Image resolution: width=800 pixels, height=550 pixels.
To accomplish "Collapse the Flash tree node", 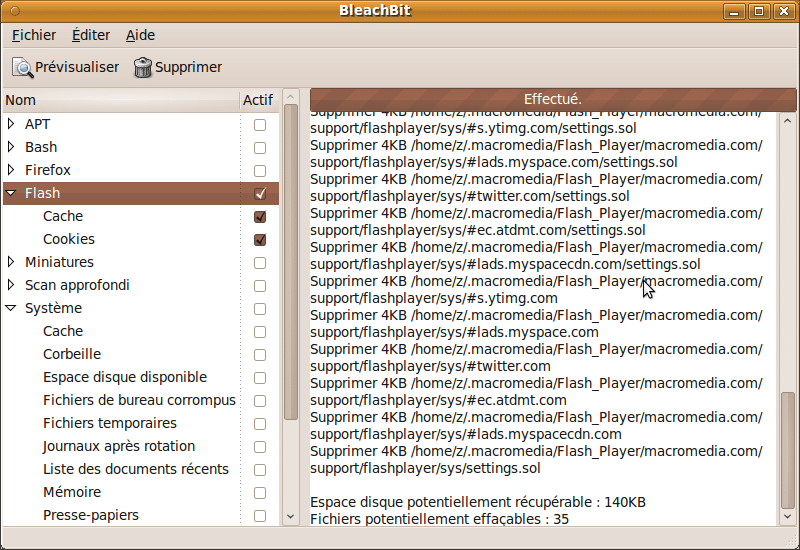I will [x=11, y=194].
